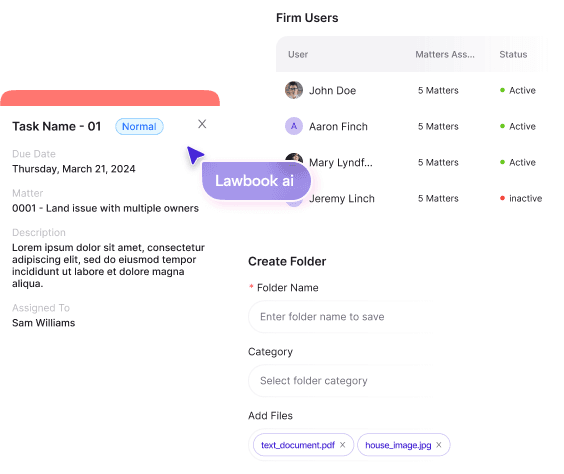Click the text_document.pdf file name
This screenshot has height=474, width=564.
pos(298,445)
